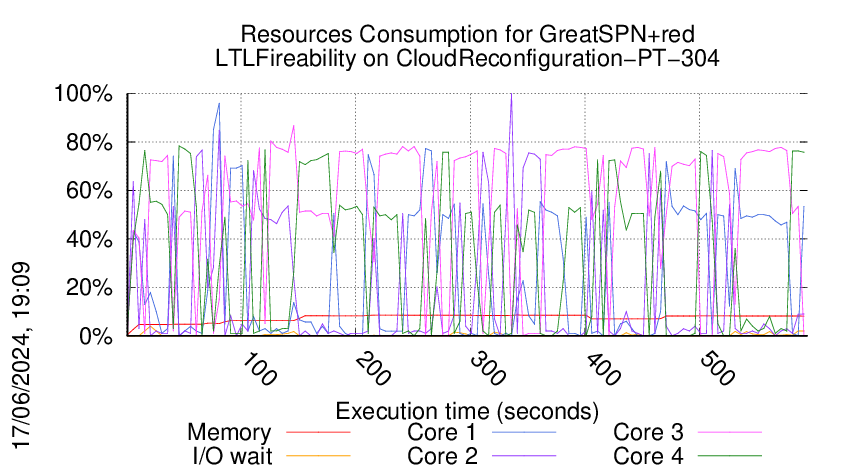Image resolution: width=850 pixels, height=475 pixels.
Task: Click the Core 2 legend label
Action: [x=442, y=456]
